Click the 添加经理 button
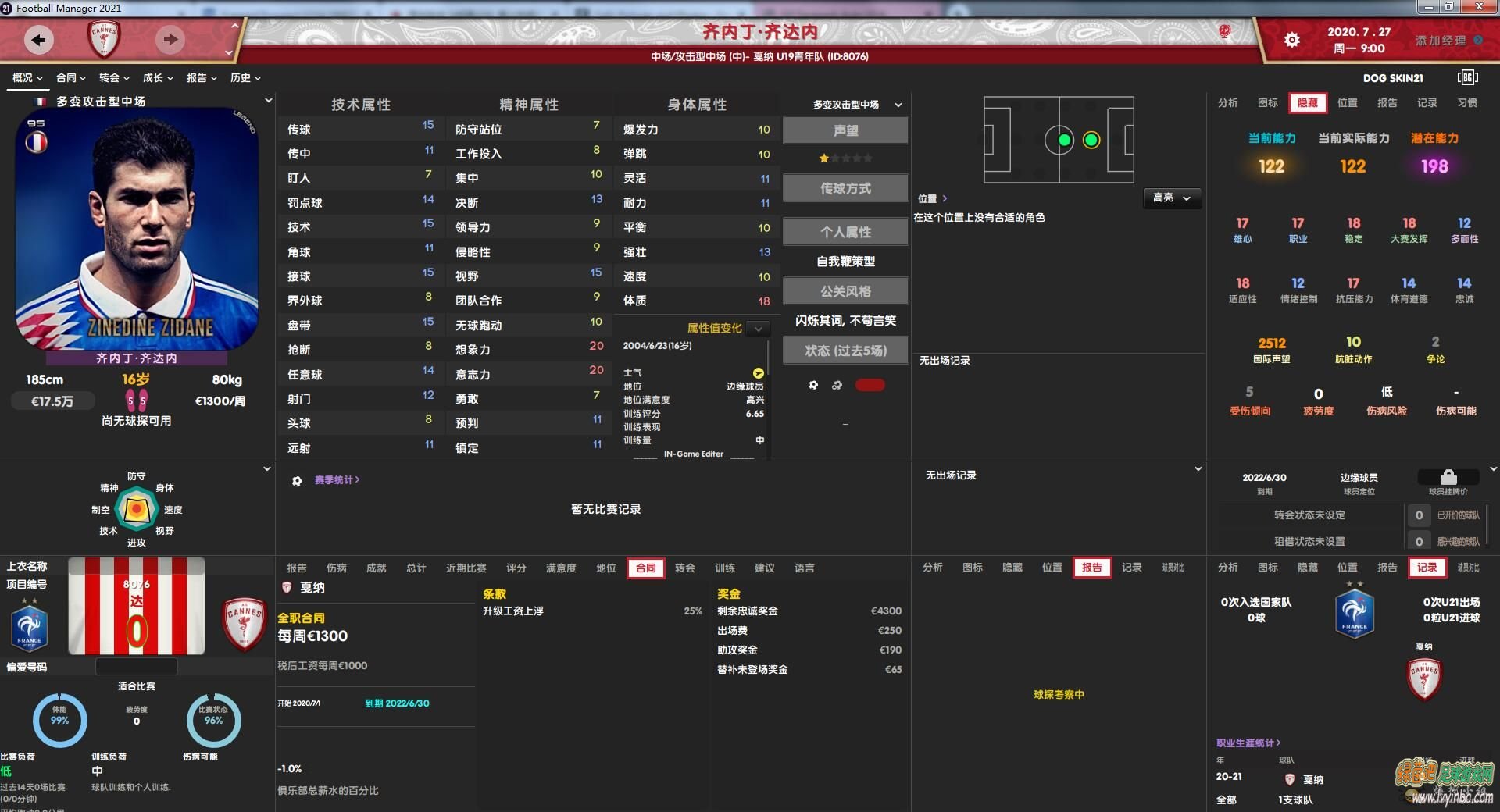The width and height of the screenshot is (1500, 812). pos(1440,40)
